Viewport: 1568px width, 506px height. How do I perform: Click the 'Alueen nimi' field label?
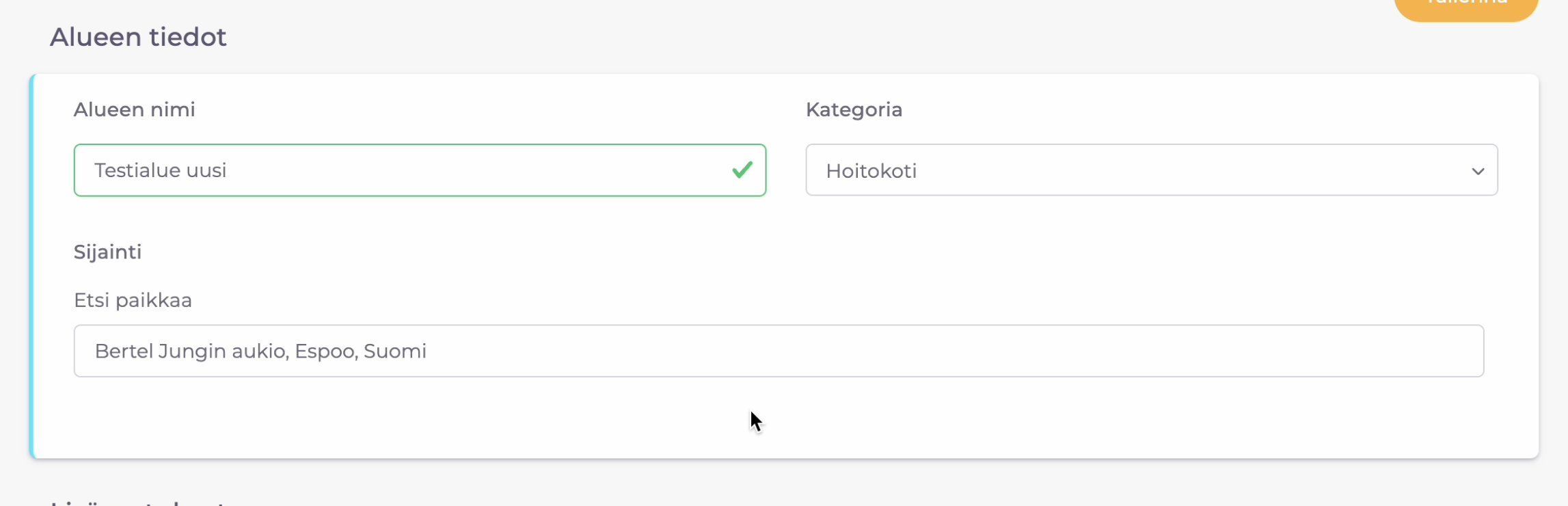[x=134, y=109]
